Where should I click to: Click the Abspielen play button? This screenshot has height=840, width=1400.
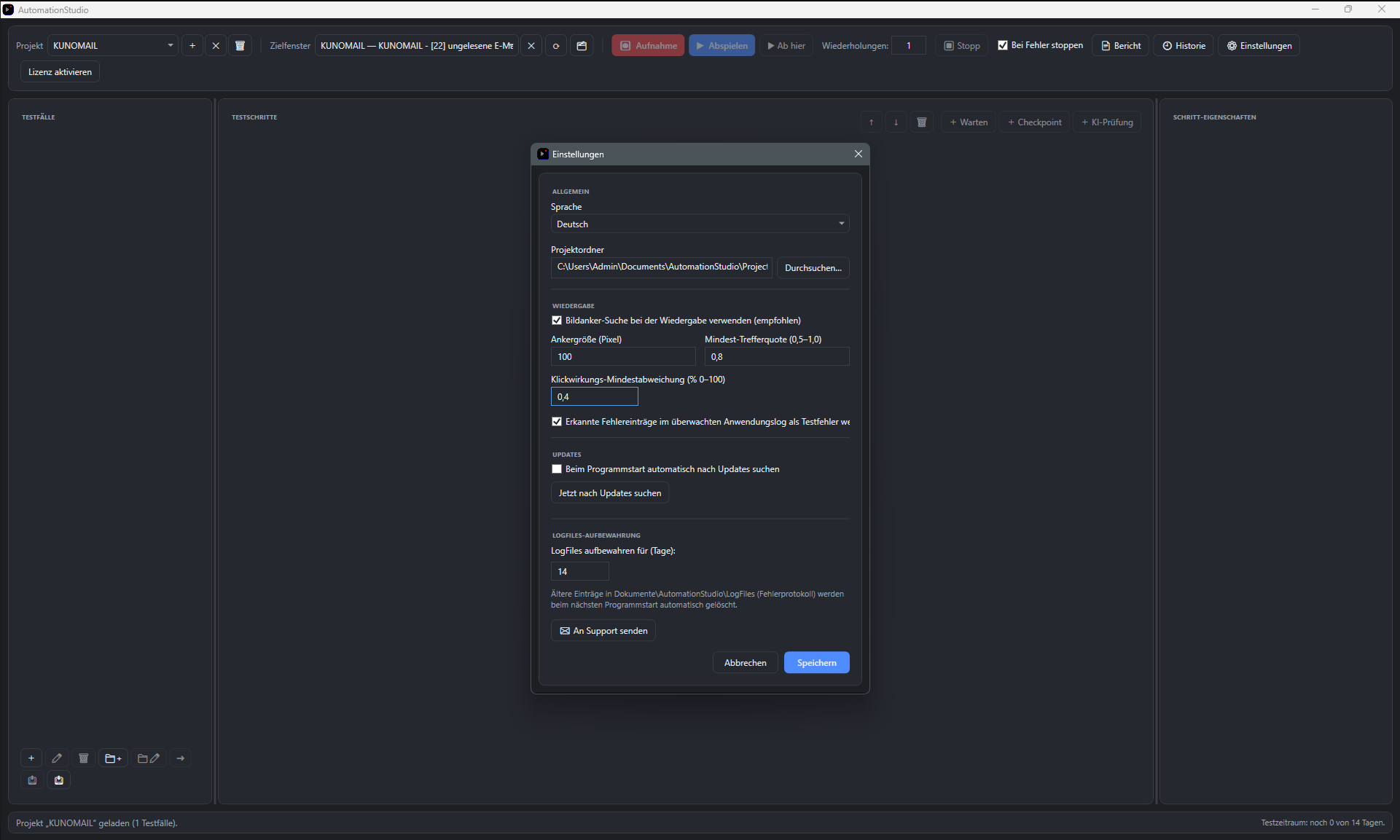tap(721, 45)
